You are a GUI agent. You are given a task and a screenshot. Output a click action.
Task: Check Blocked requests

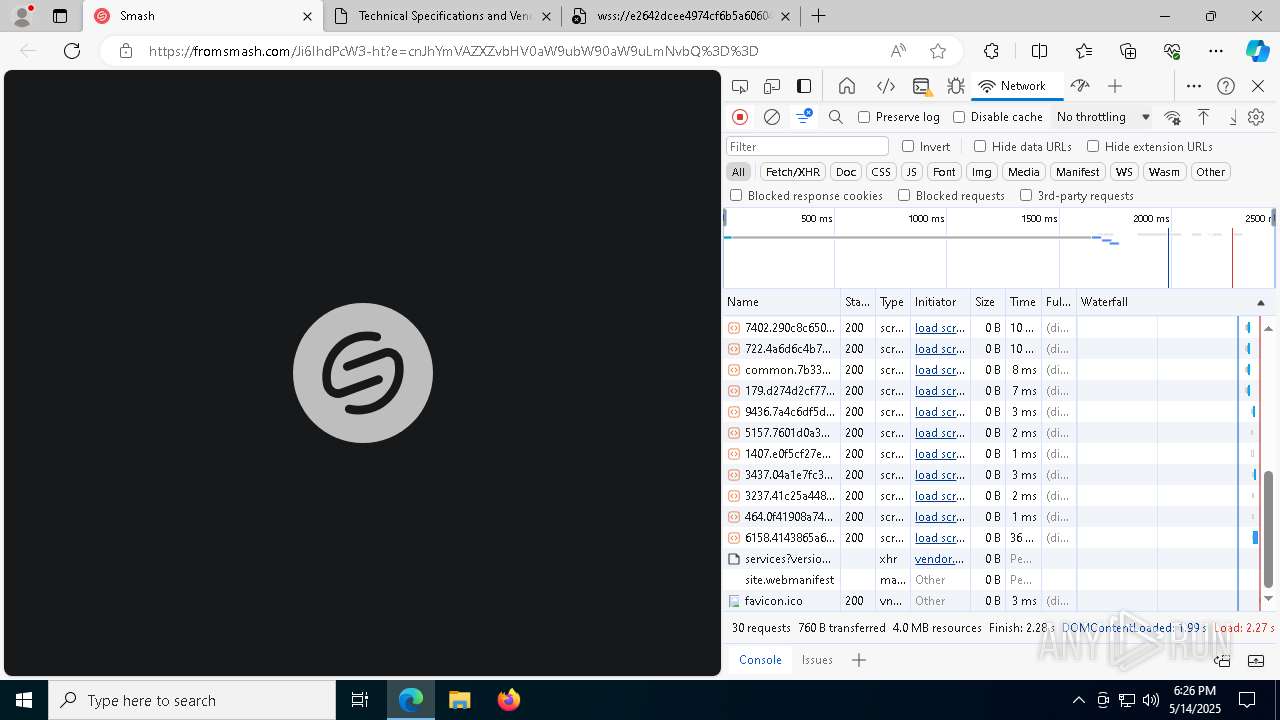(x=904, y=195)
